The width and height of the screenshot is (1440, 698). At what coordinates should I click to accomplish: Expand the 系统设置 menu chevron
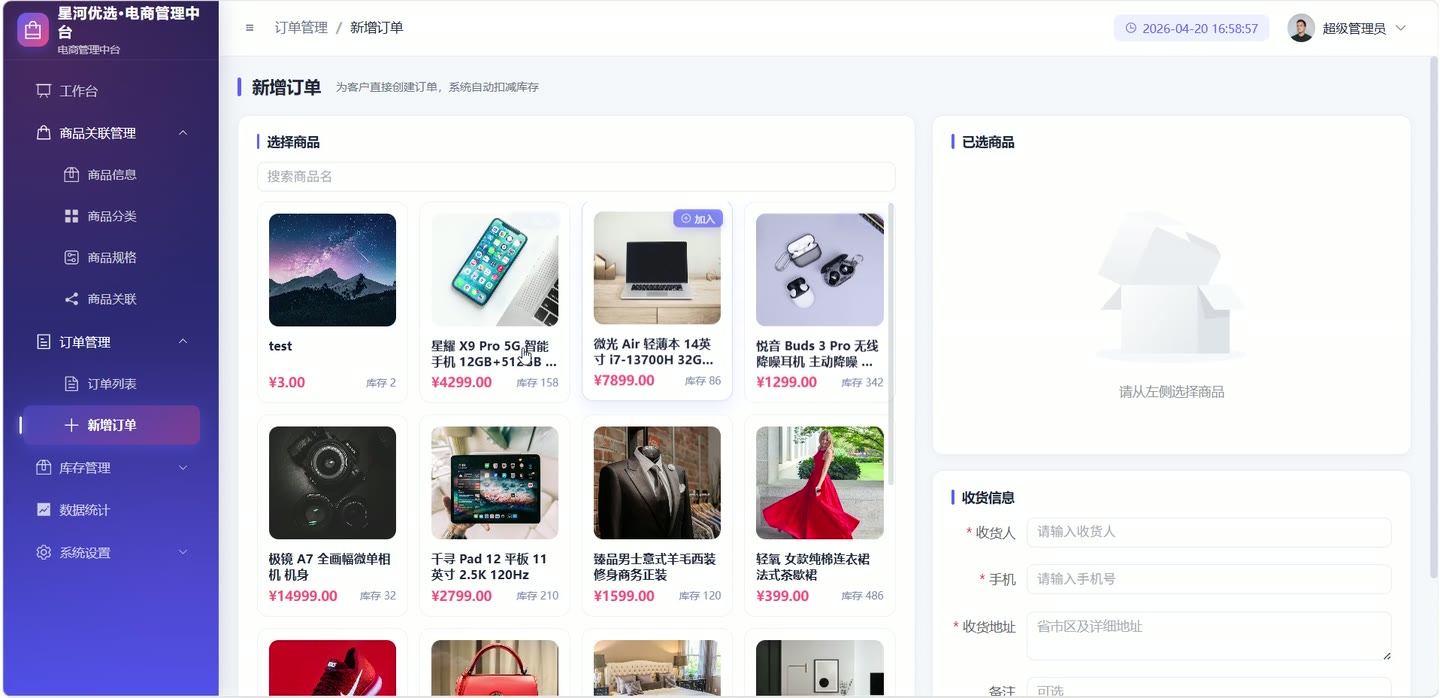pos(183,552)
